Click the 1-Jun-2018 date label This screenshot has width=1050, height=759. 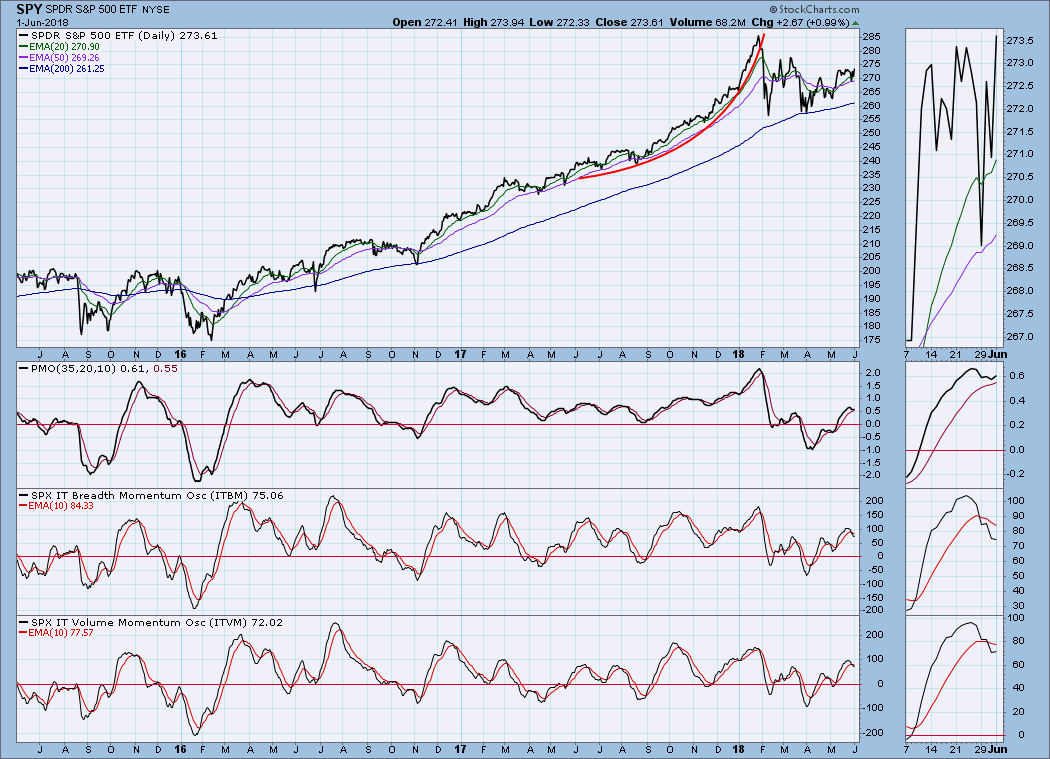[x=42, y=23]
